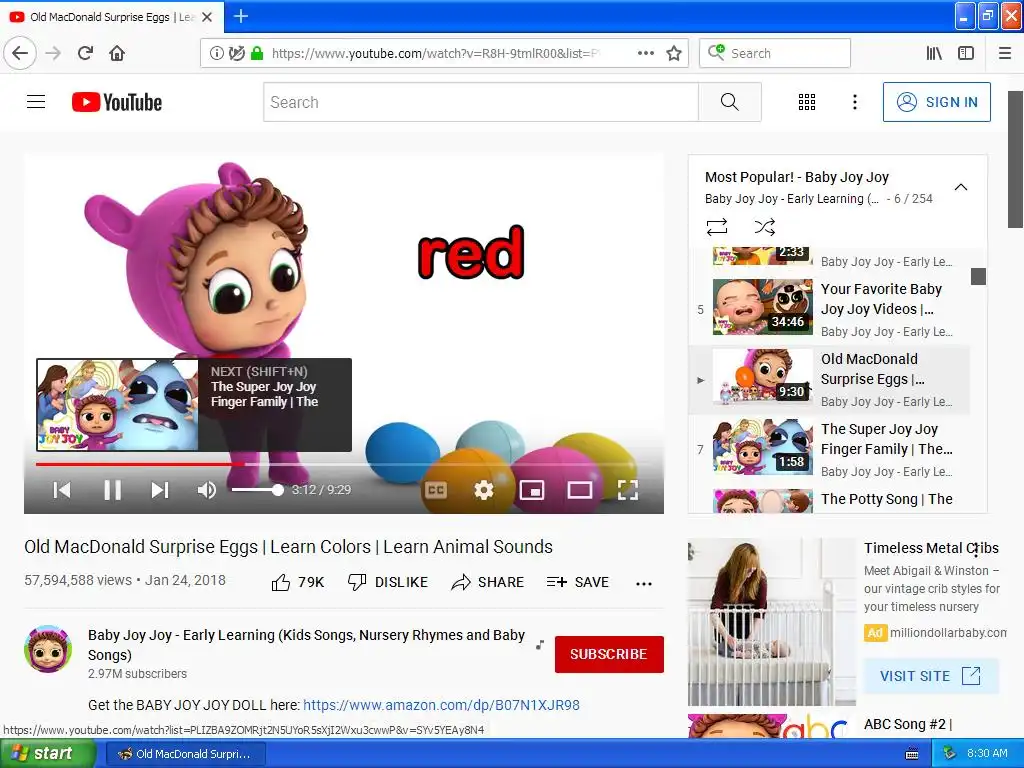
Task: Like the video with thumbs up
Action: click(297, 582)
